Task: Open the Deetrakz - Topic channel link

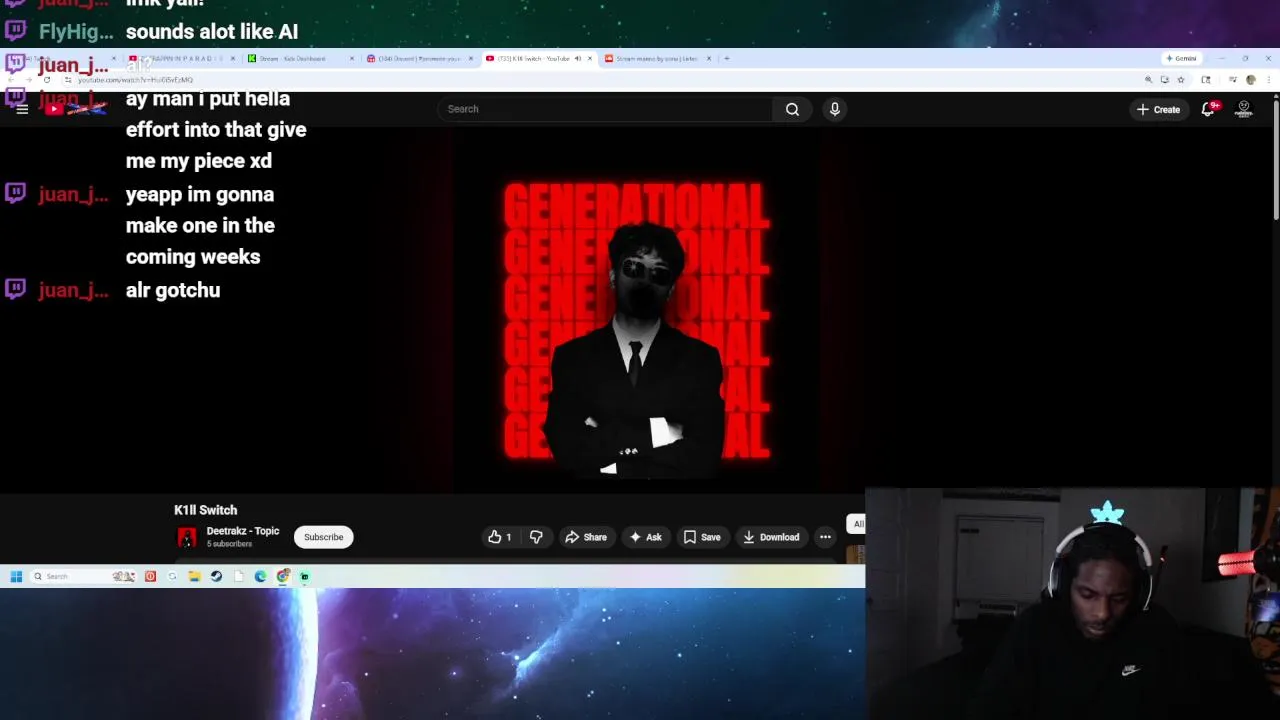Action: pos(243,531)
